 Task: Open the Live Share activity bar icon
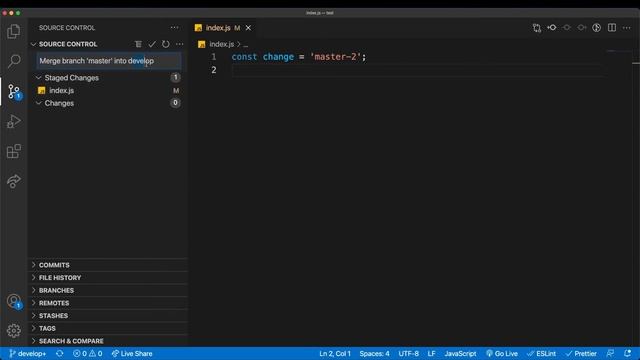tap(13, 181)
